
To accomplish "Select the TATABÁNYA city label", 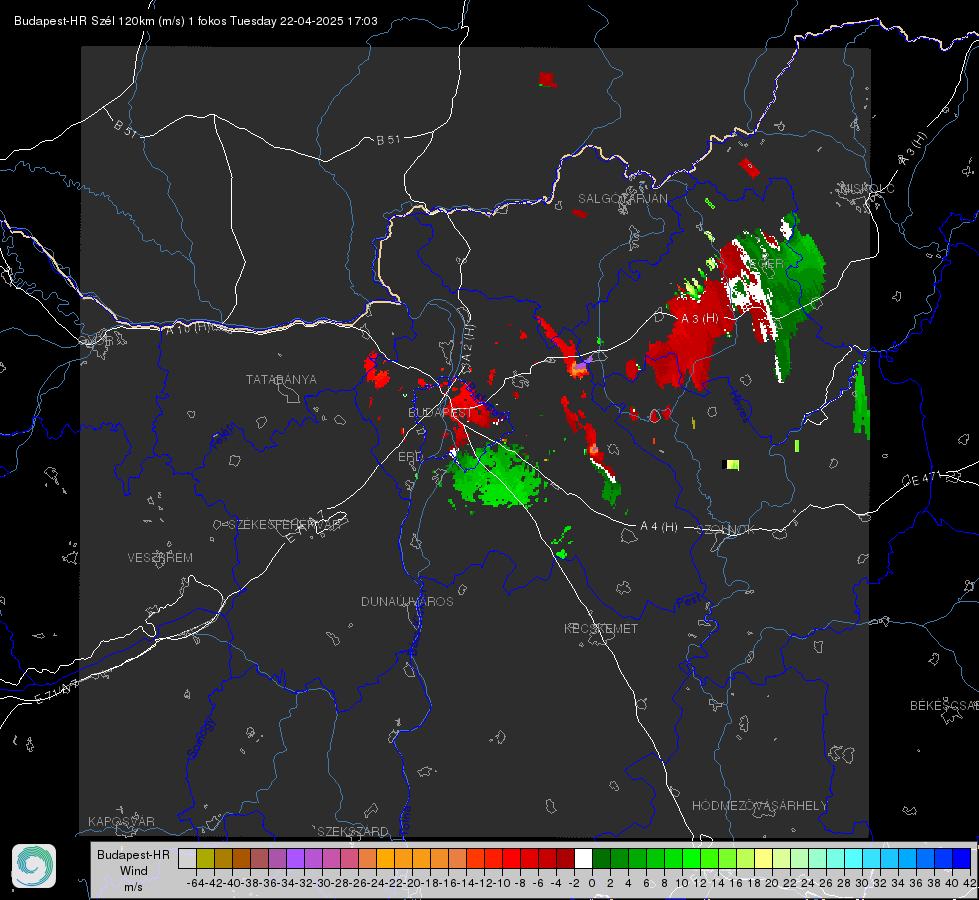I will pyautogui.click(x=281, y=380).
